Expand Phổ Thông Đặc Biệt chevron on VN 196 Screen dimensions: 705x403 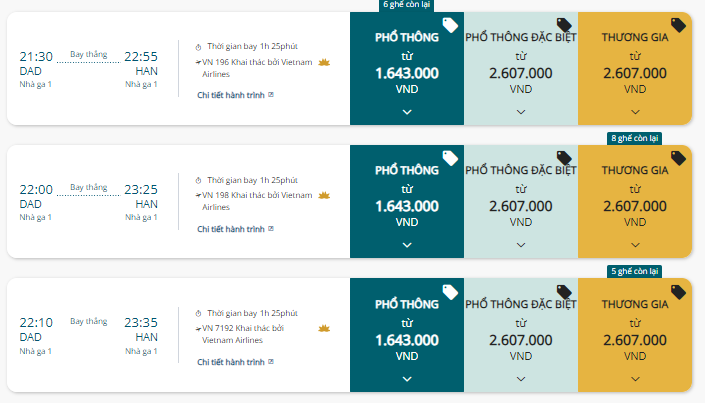point(521,112)
